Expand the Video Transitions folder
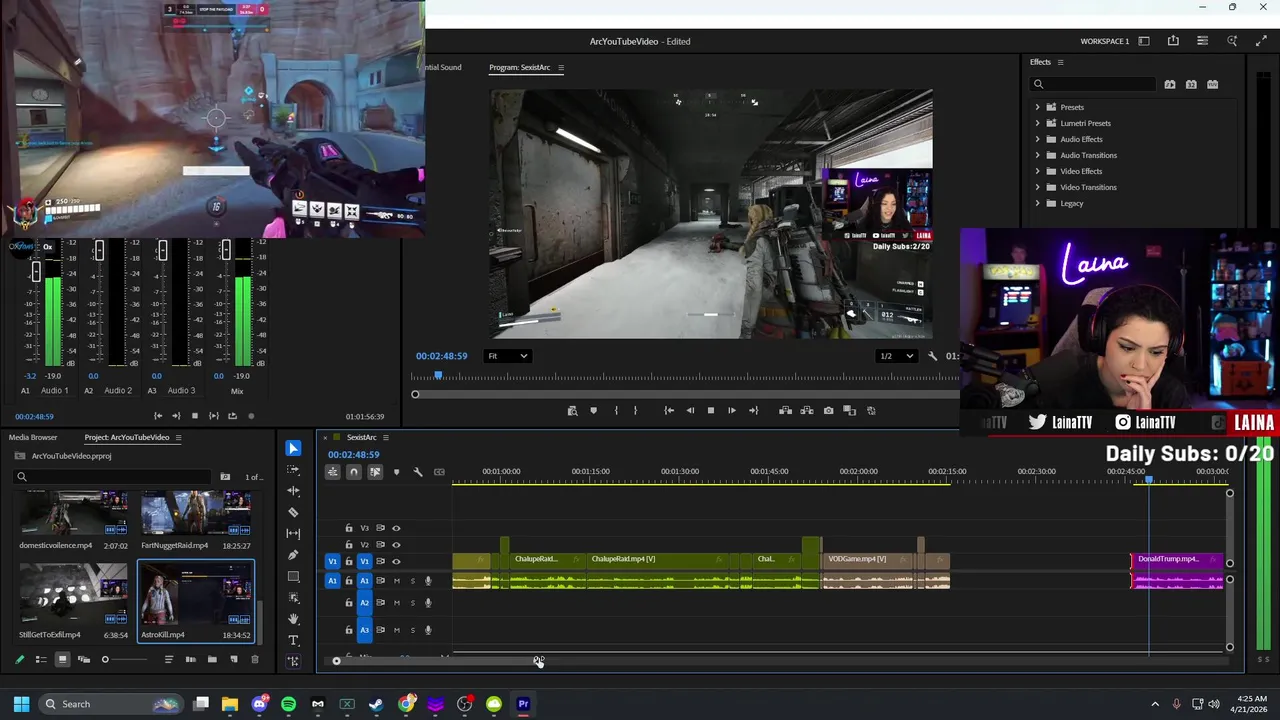The width and height of the screenshot is (1280, 720). pos(1037,187)
